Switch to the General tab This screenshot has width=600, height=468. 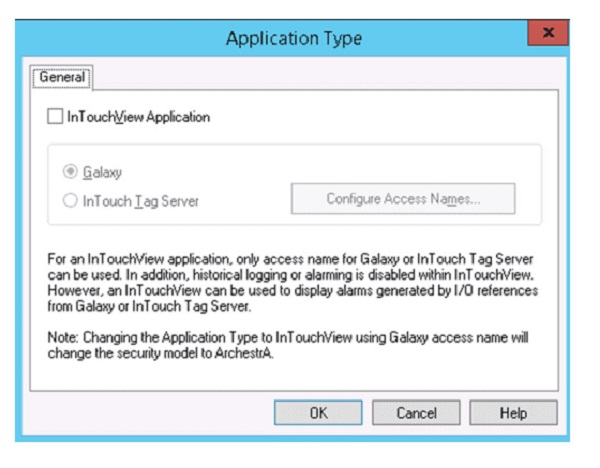click(63, 76)
